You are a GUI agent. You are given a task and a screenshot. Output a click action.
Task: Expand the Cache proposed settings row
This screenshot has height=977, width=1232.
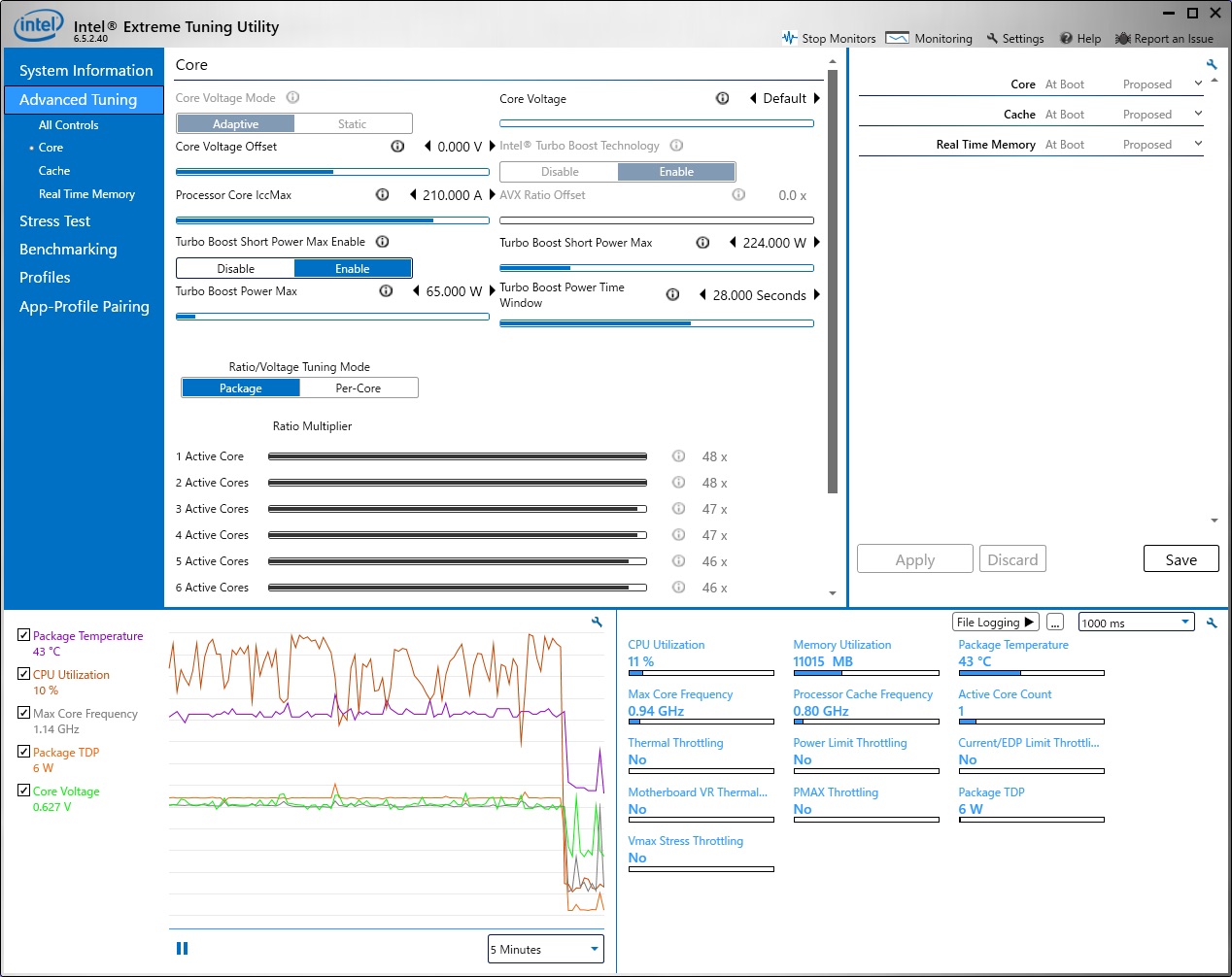[x=1198, y=114]
